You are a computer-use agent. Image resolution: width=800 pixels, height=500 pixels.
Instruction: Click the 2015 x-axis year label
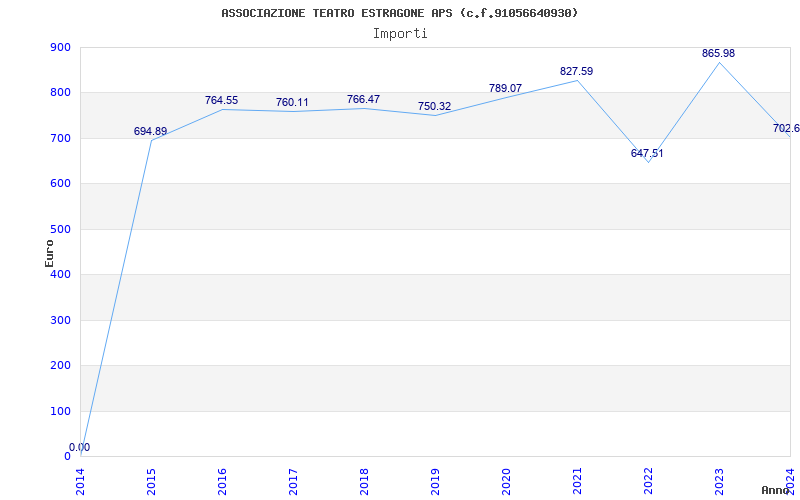coord(152,480)
